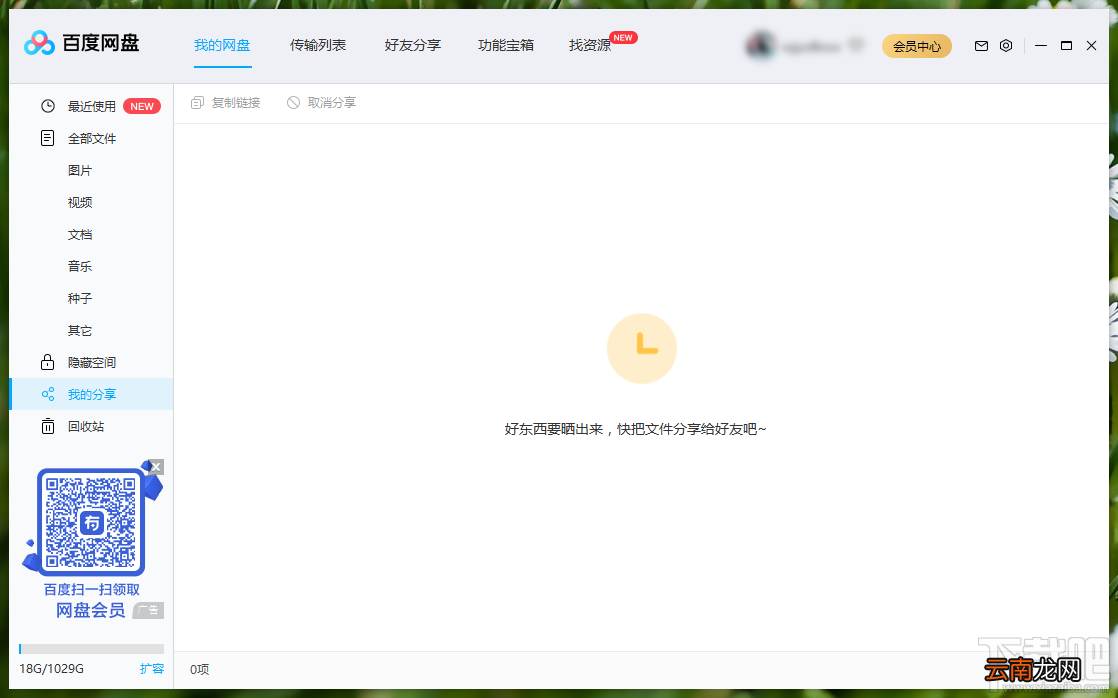Open the settings hexagon icon
The height and width of the screenshot is (698, 1118).
click(1006, 46)
